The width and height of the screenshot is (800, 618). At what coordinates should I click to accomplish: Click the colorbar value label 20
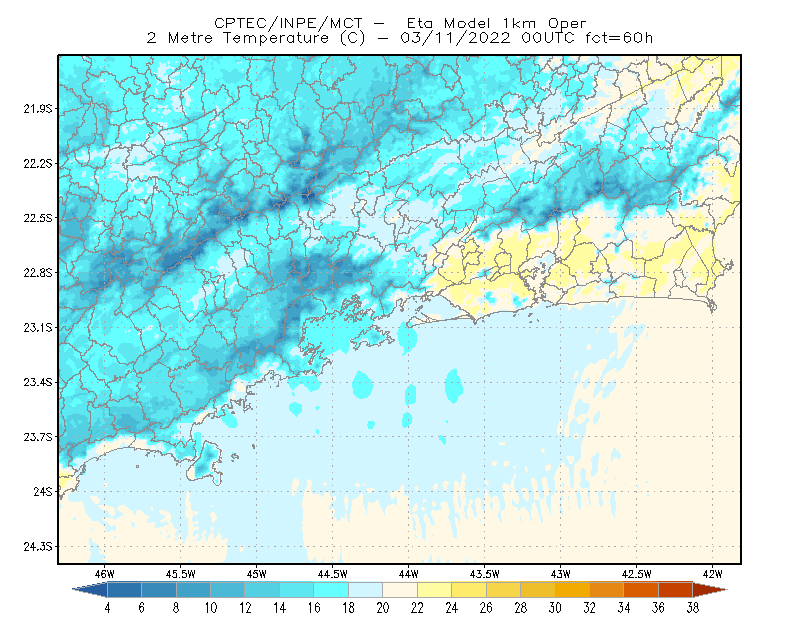383,608
